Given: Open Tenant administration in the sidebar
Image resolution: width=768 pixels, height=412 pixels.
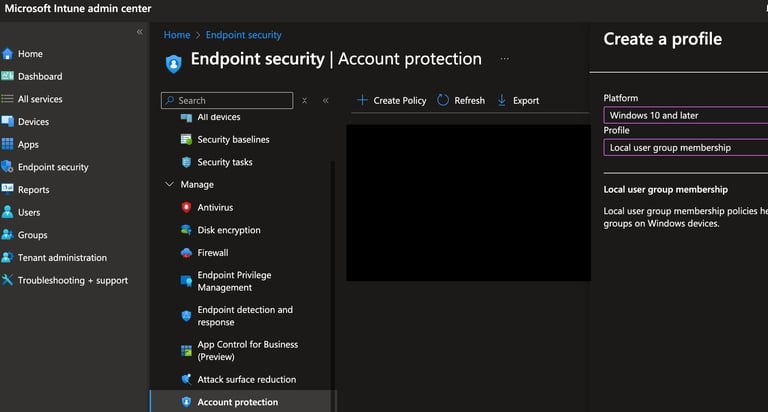Looking at the screenshot, I should pos(62,257).
